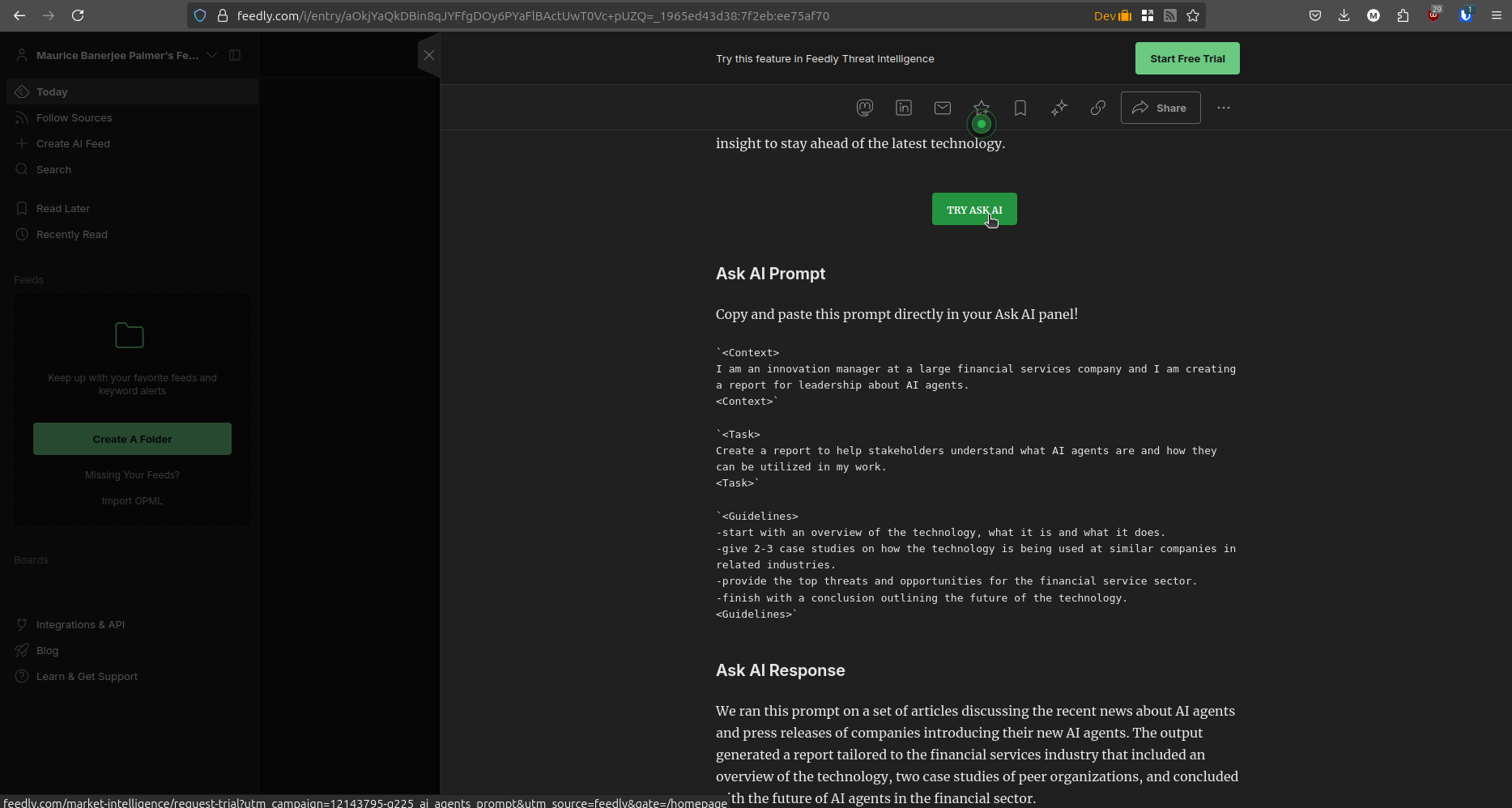The width and height of the screenshot is (1512, 808).
Task: Select Today in the sidebar
Action: pyautogui.click(x=52, y=91)
